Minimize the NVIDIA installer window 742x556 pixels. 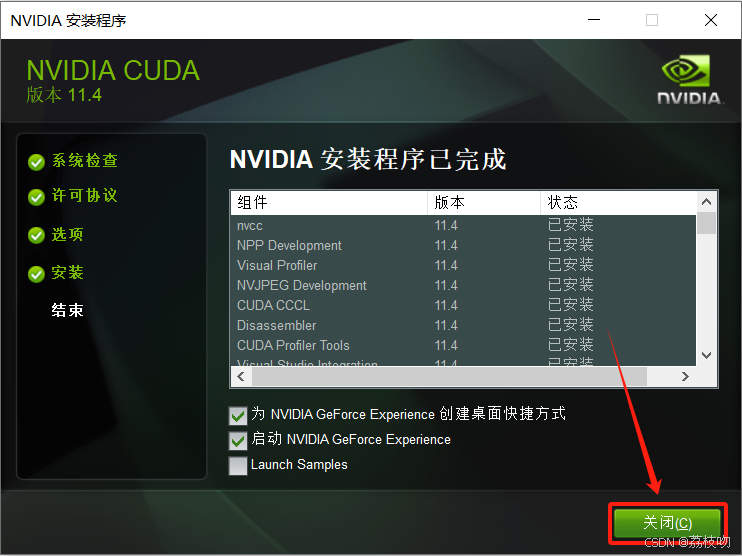[x=594, y=20]
